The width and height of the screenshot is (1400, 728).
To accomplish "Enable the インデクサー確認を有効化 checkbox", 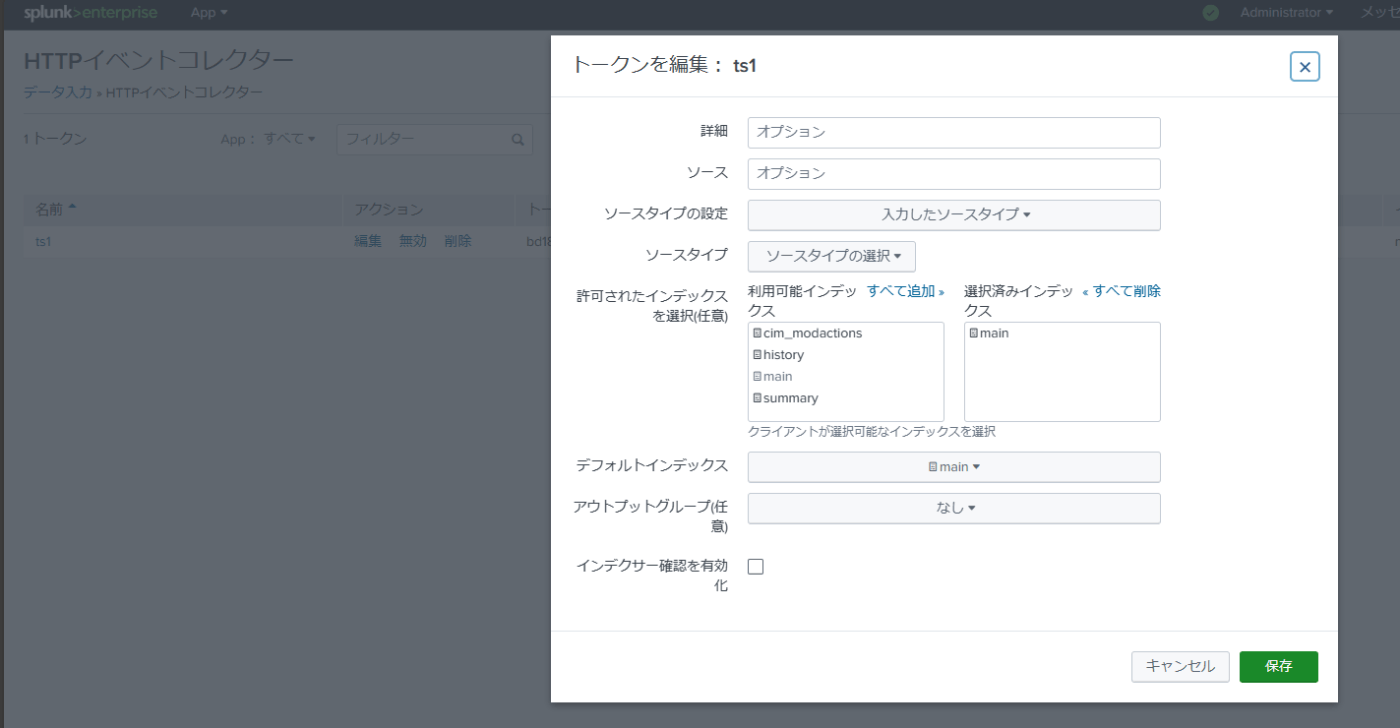I will 756,567.
